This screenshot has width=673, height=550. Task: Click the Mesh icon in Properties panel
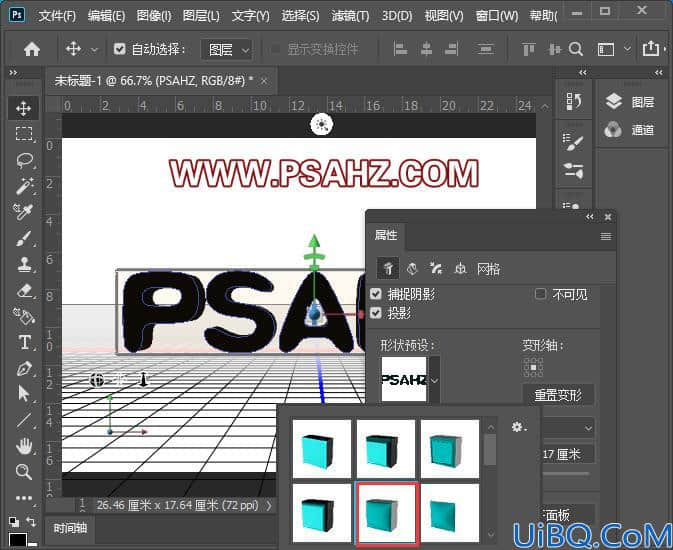388,268
